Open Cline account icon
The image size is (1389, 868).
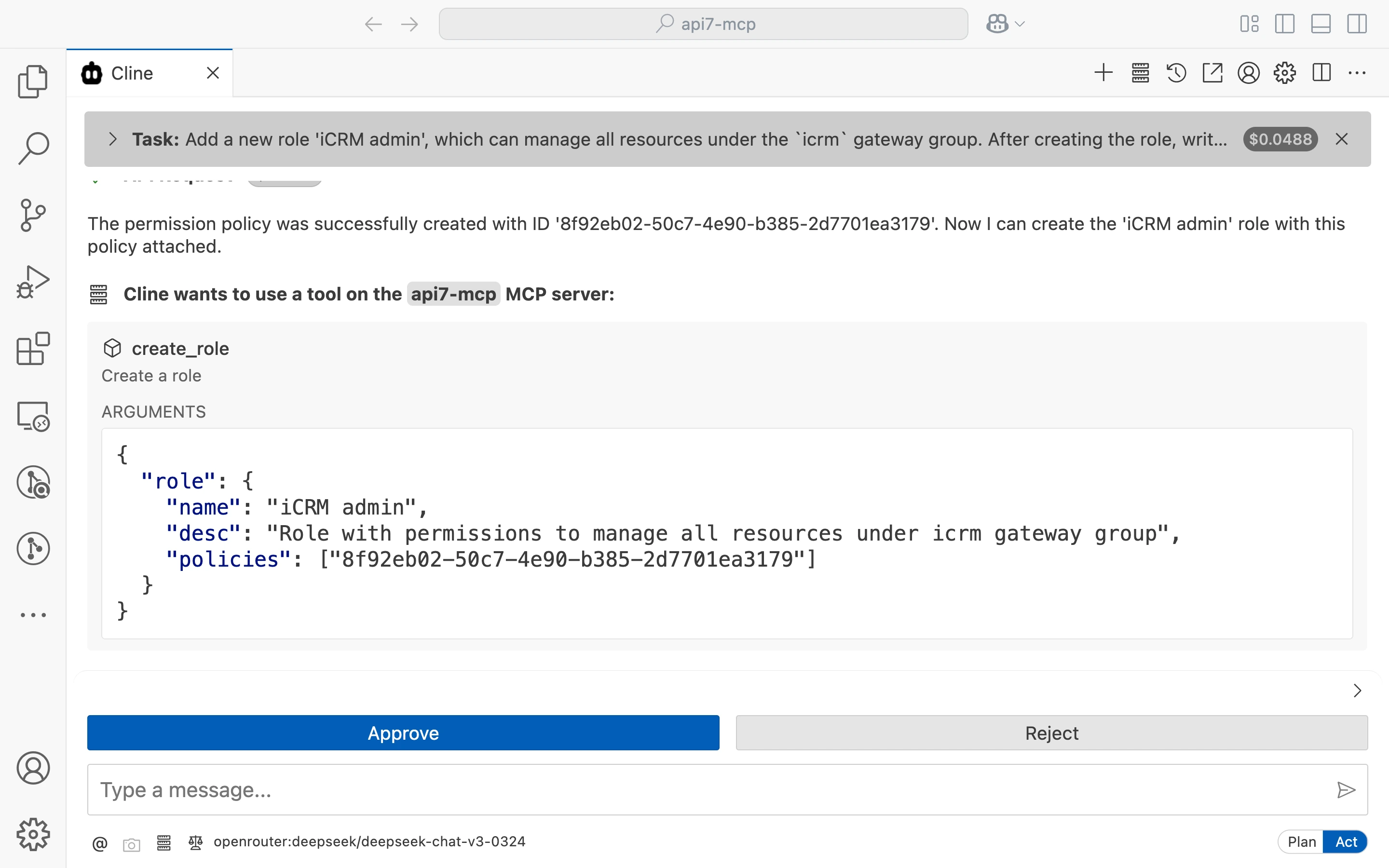click(1248, 73)
